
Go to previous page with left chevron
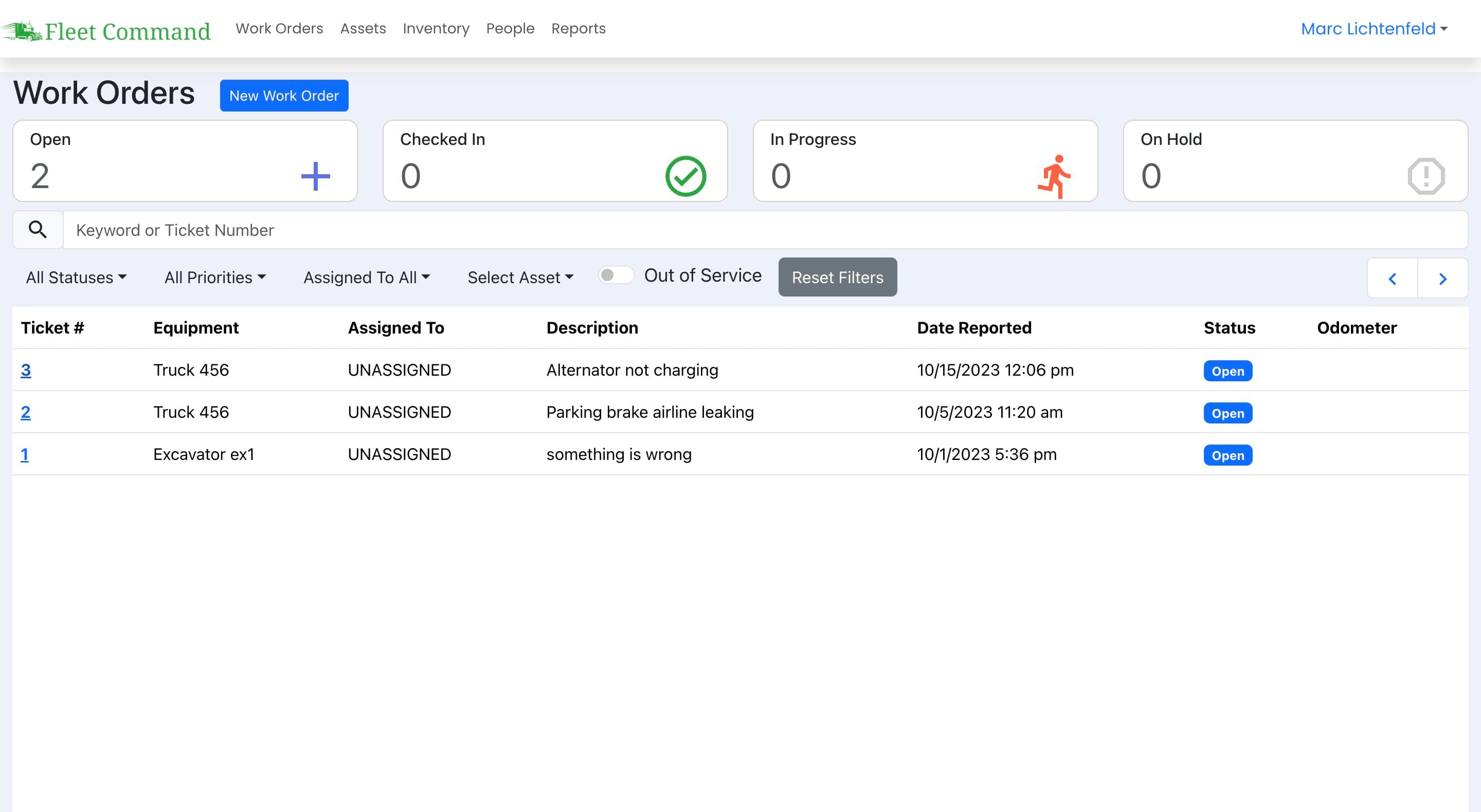[1392, 279]
